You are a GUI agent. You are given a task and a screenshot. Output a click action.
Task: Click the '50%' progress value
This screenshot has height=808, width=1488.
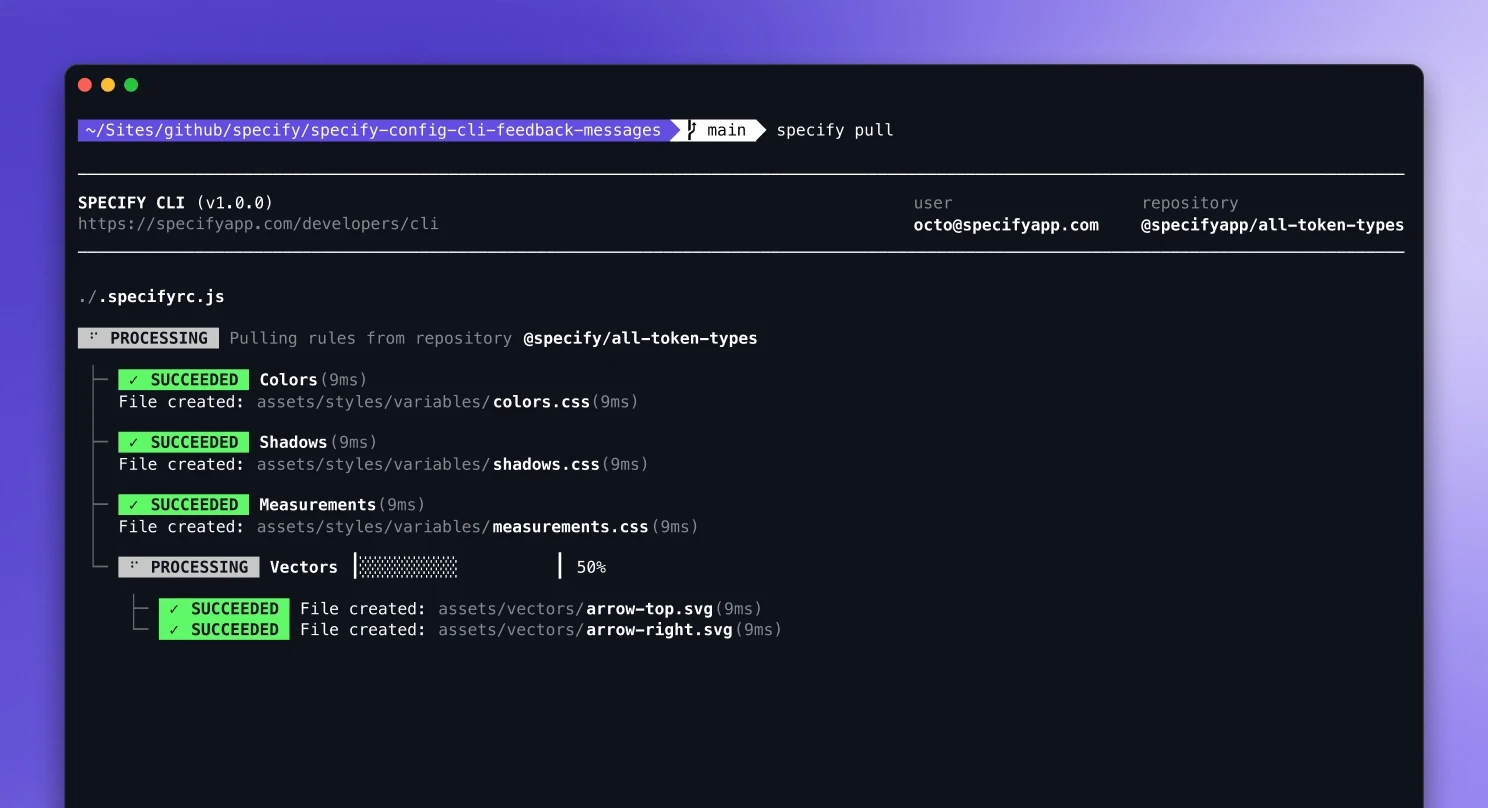coord(591,567)
